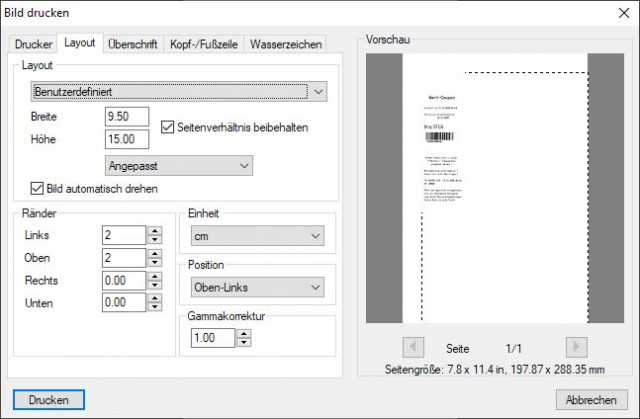This screenshot has height=419, width=640.
Task: Increase the Gammakorrektur value
Action: pyautogui.click(x=244, y=334)
